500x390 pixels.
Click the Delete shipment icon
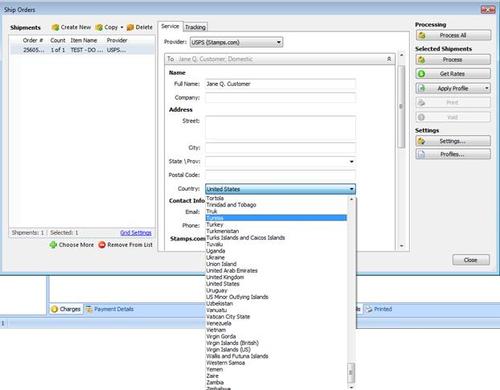(x=130, y=27)
